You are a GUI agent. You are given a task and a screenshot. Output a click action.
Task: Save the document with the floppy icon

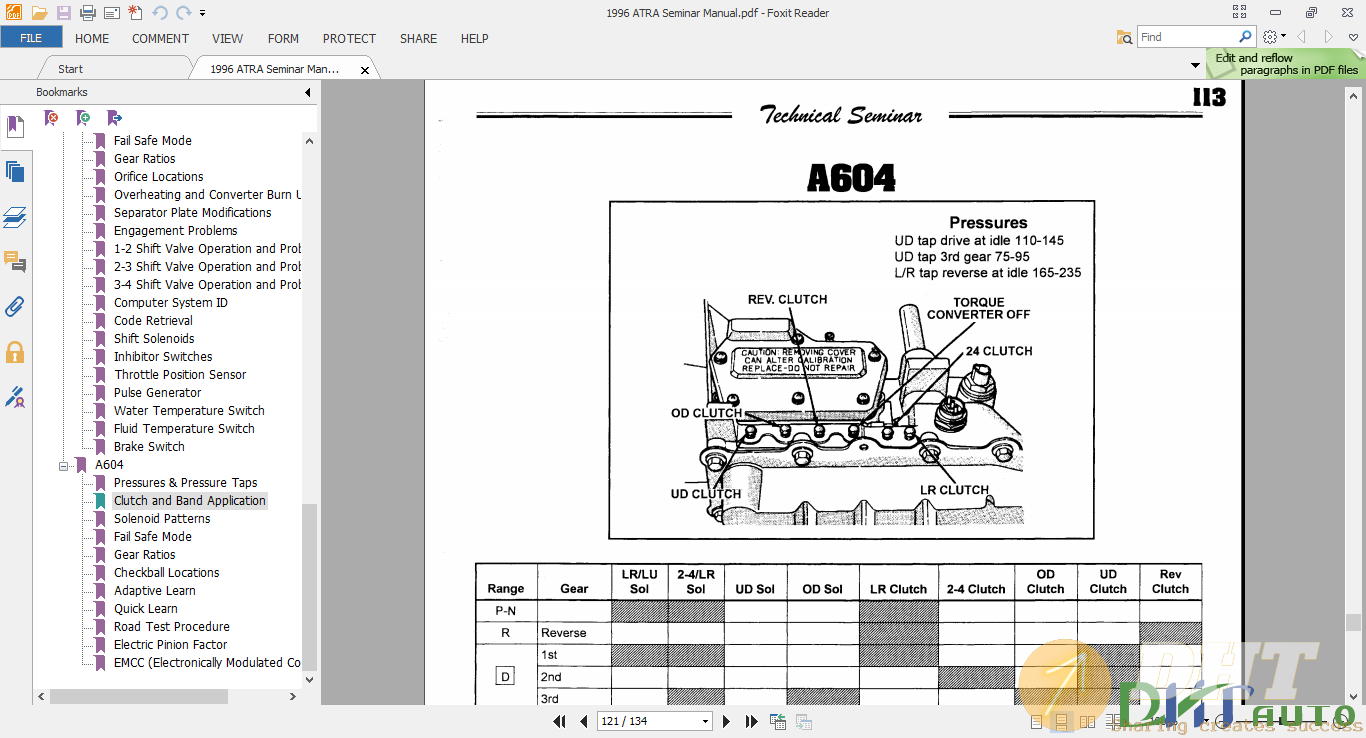pos(64,13)
